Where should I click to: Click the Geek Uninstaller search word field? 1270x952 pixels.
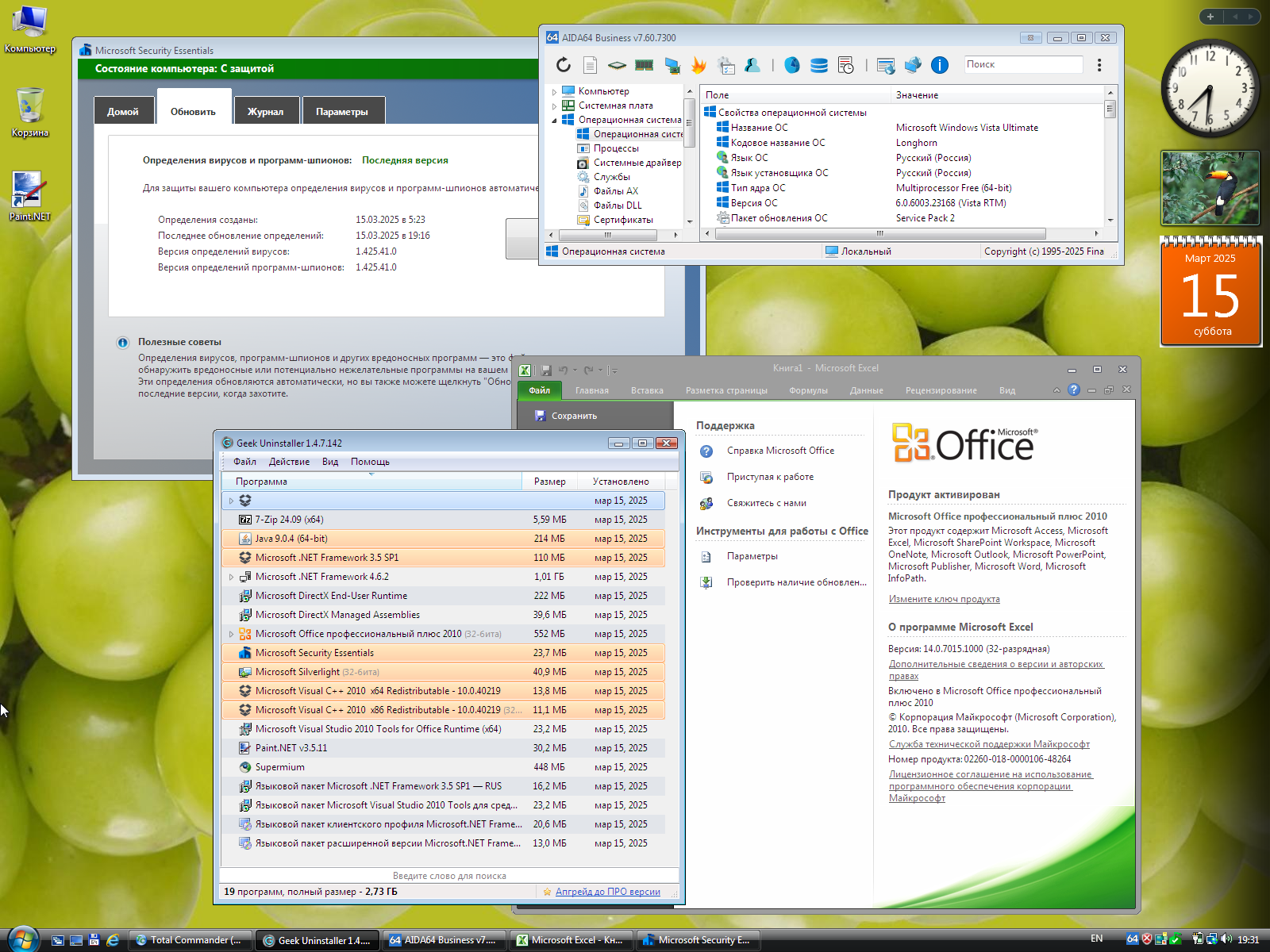[x=449, y=876]
